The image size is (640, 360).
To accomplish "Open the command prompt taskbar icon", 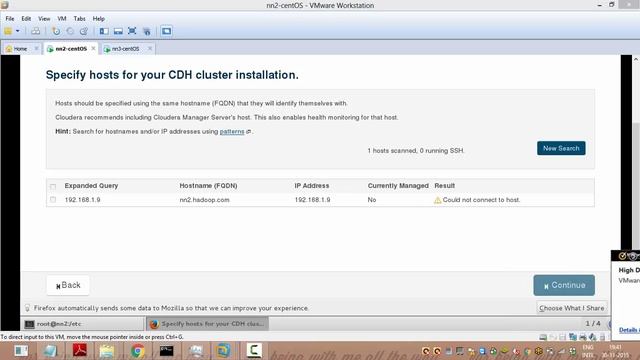I will click(166, 351).
